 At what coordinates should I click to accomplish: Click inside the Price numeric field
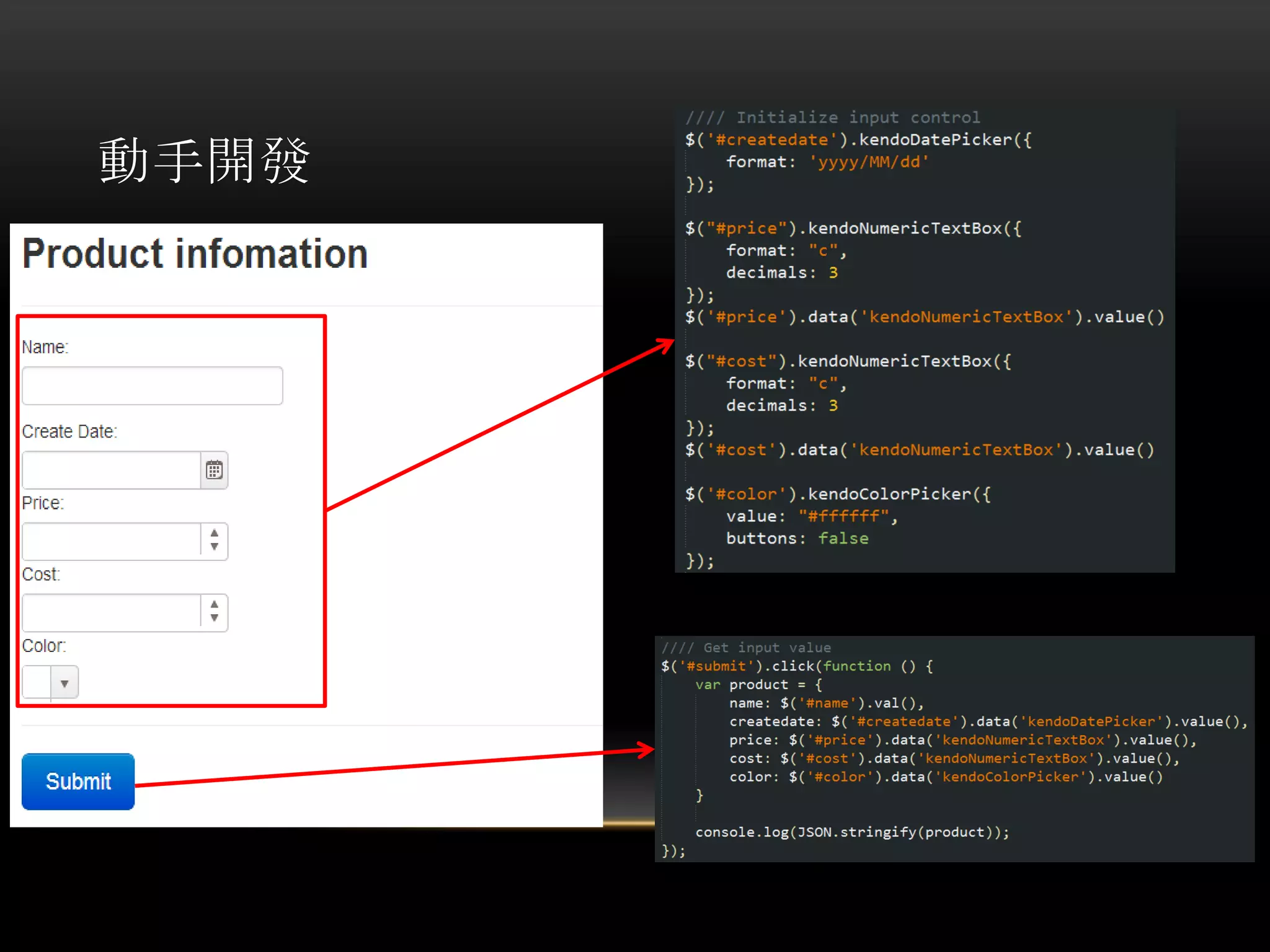tap(112, 542)
